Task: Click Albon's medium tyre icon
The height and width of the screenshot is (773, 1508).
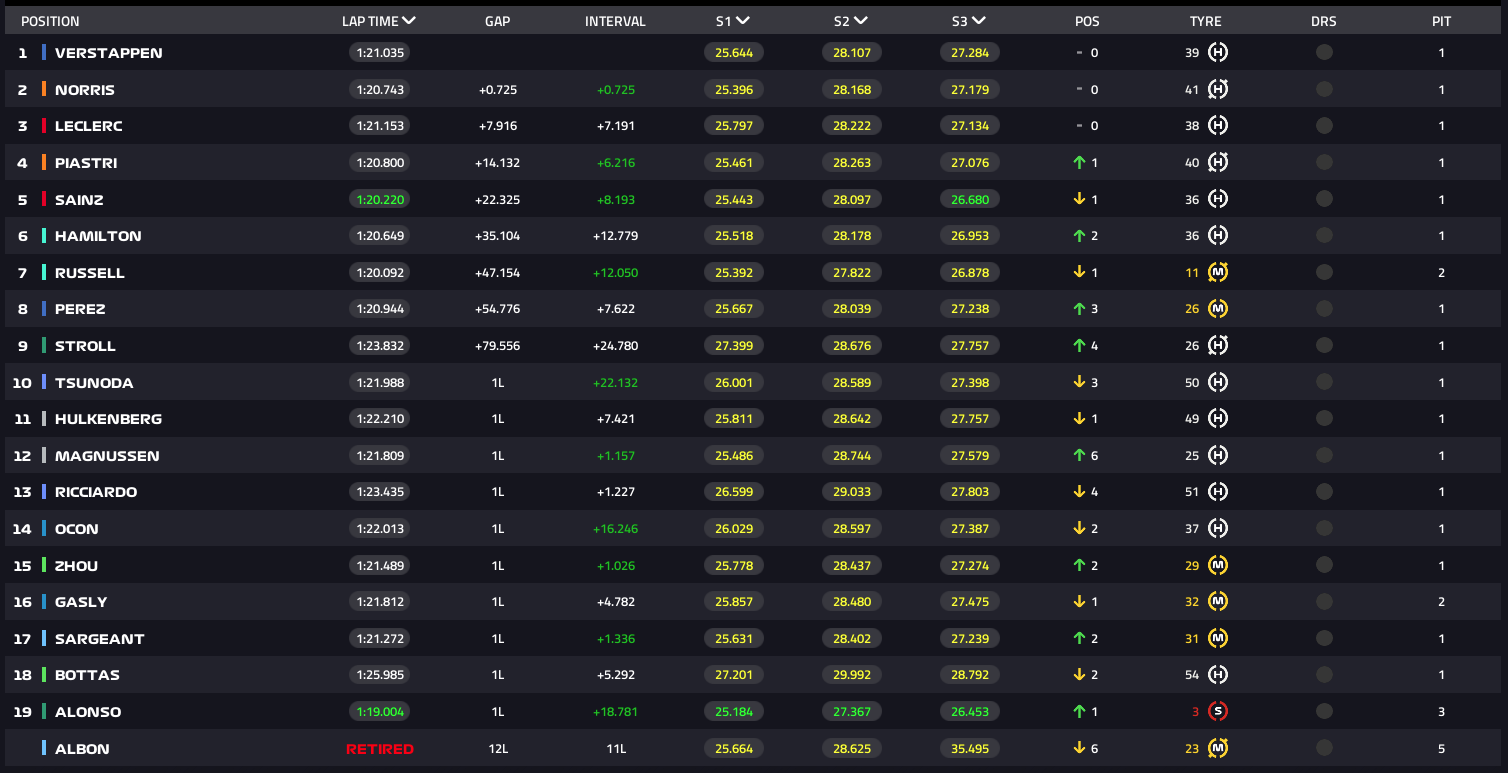Action: (1218, 748)
